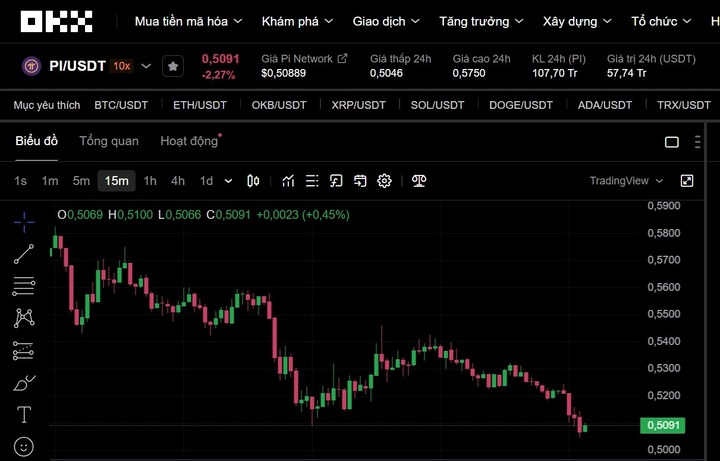
Task: Expand the Tăng trưởng menu
Action: [481, 22]
